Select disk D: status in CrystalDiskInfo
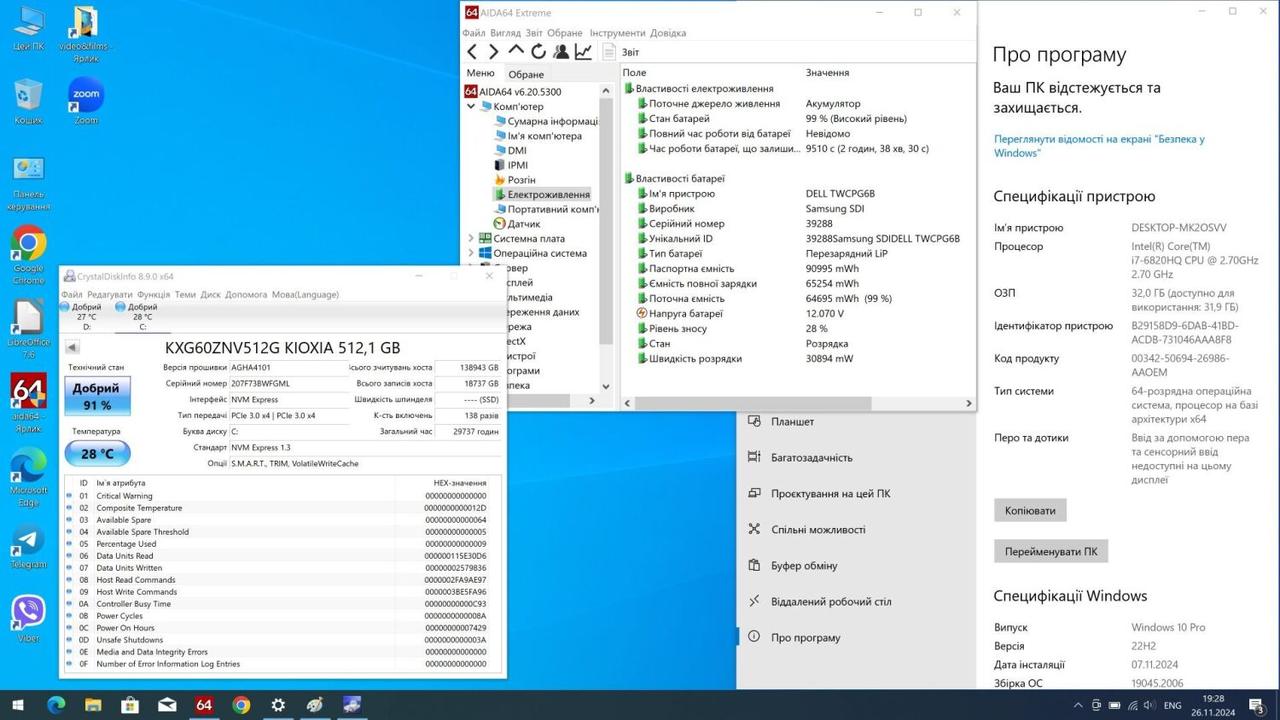 81,316
